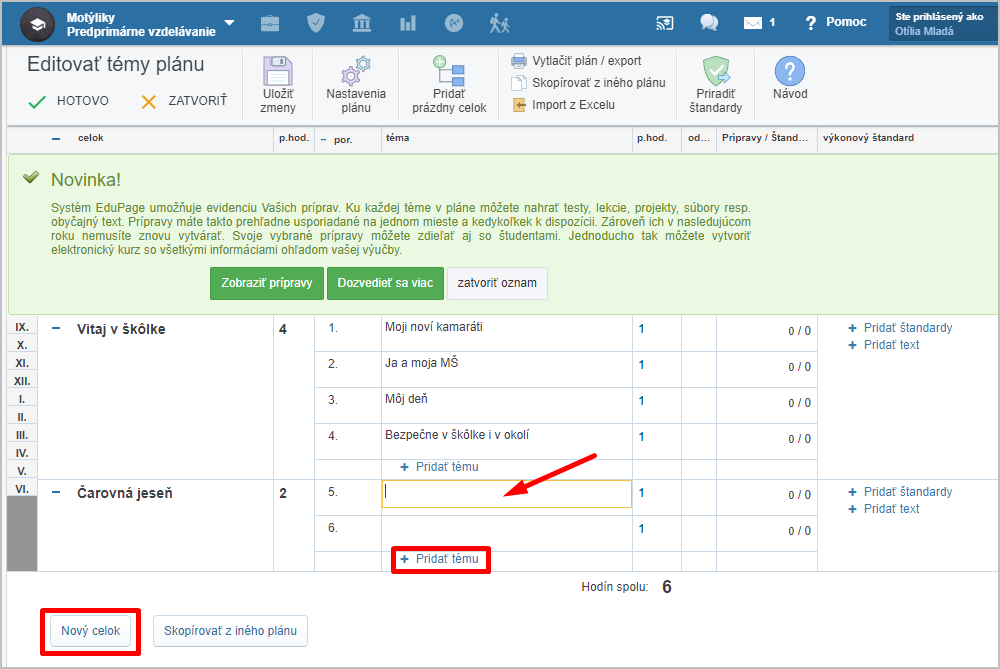Click Vytlačiť plán / export
Image resolution: width=1000 pixels, height=669 pixels.
point(577,61)
